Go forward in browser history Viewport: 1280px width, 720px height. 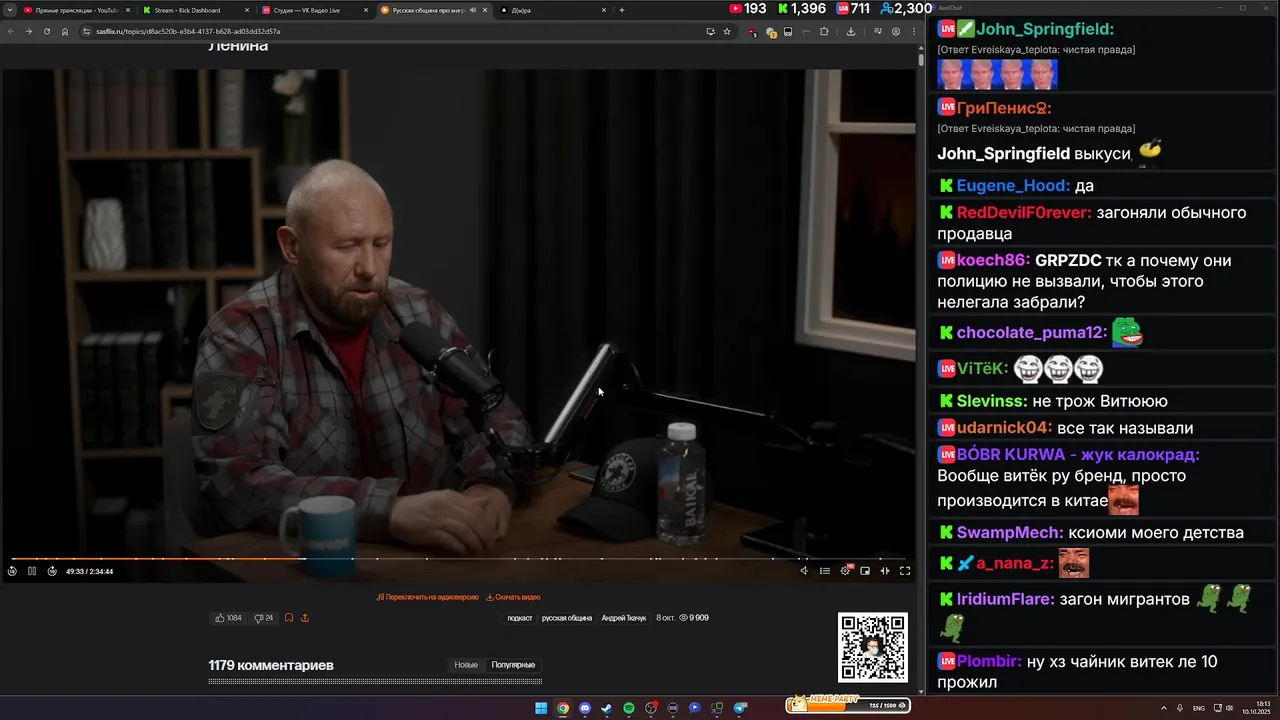(x=28, y=31)
